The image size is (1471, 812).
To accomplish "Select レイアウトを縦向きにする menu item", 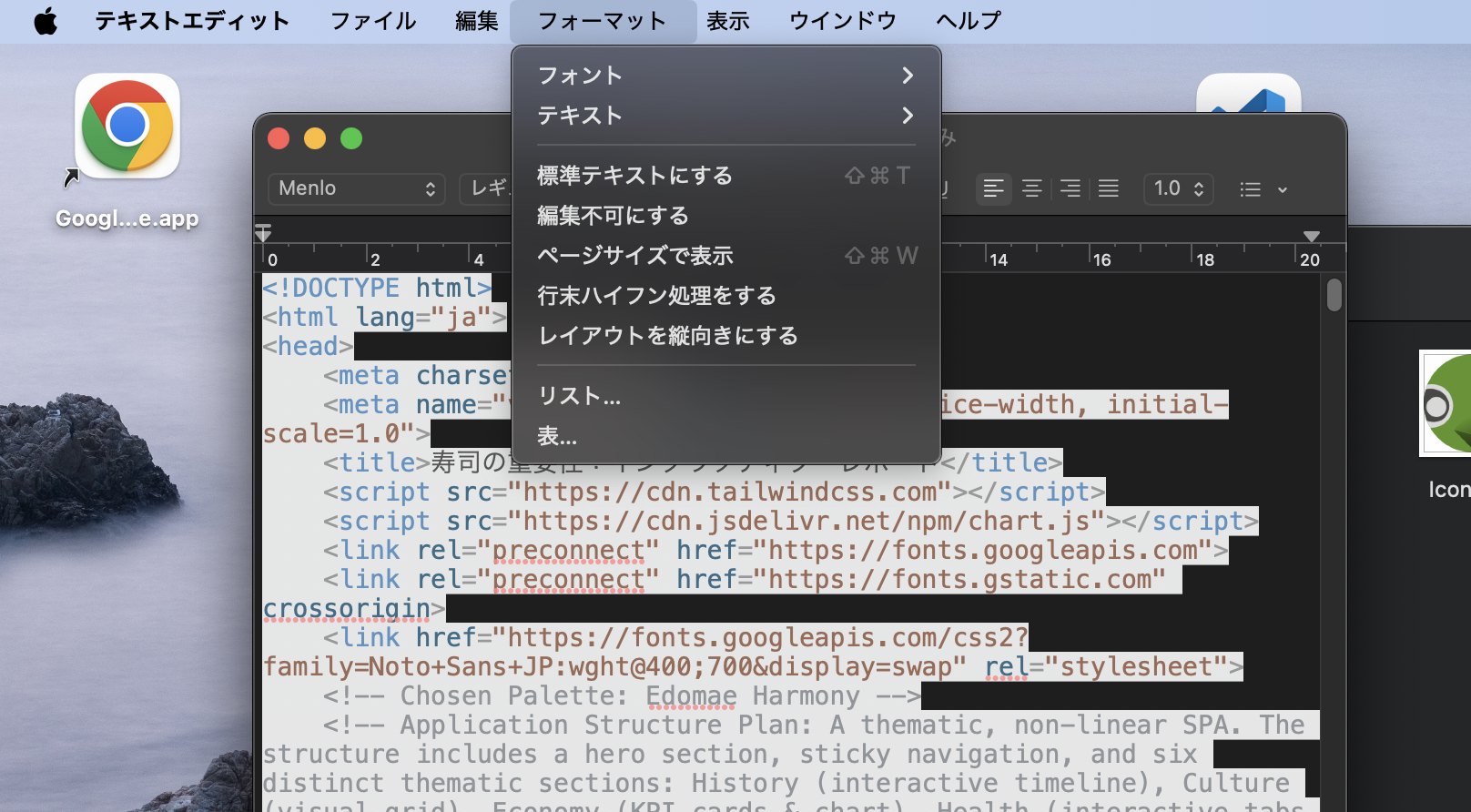I will point(726,336).
